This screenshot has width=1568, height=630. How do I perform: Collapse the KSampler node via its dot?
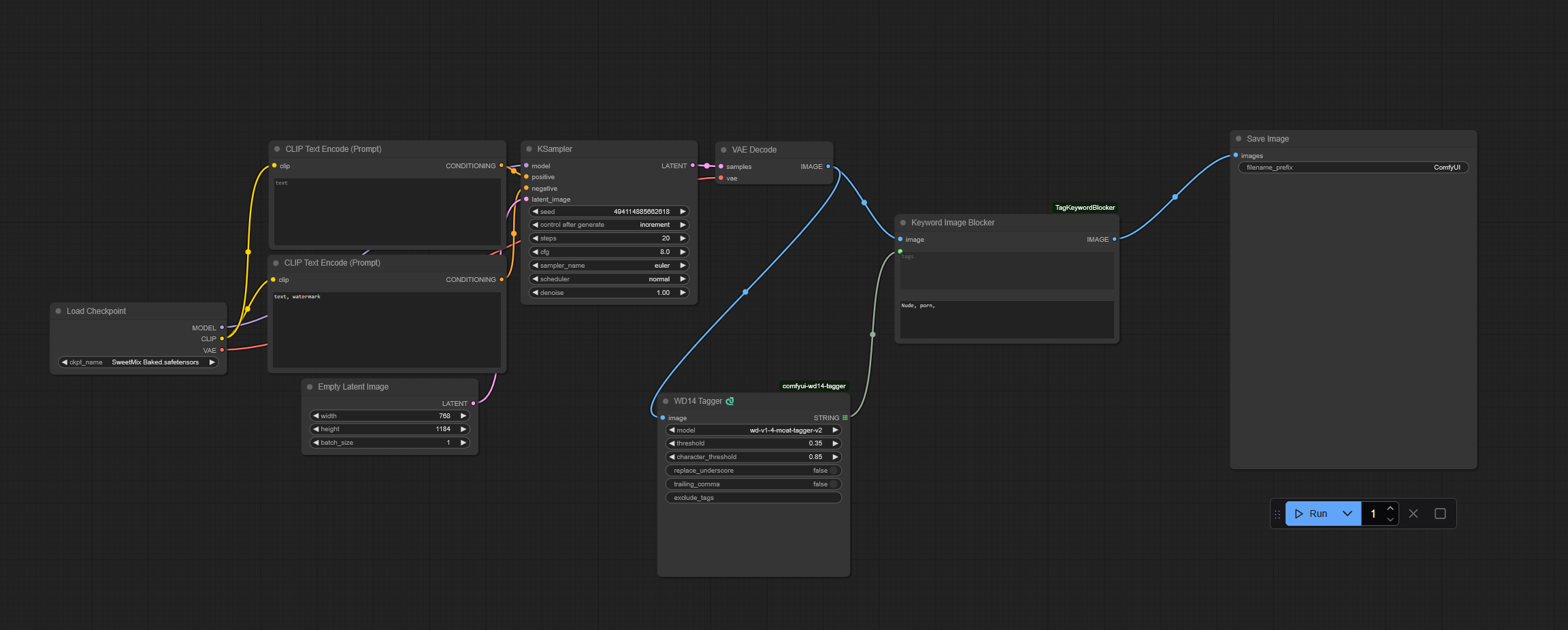click(x=529, y=149)
